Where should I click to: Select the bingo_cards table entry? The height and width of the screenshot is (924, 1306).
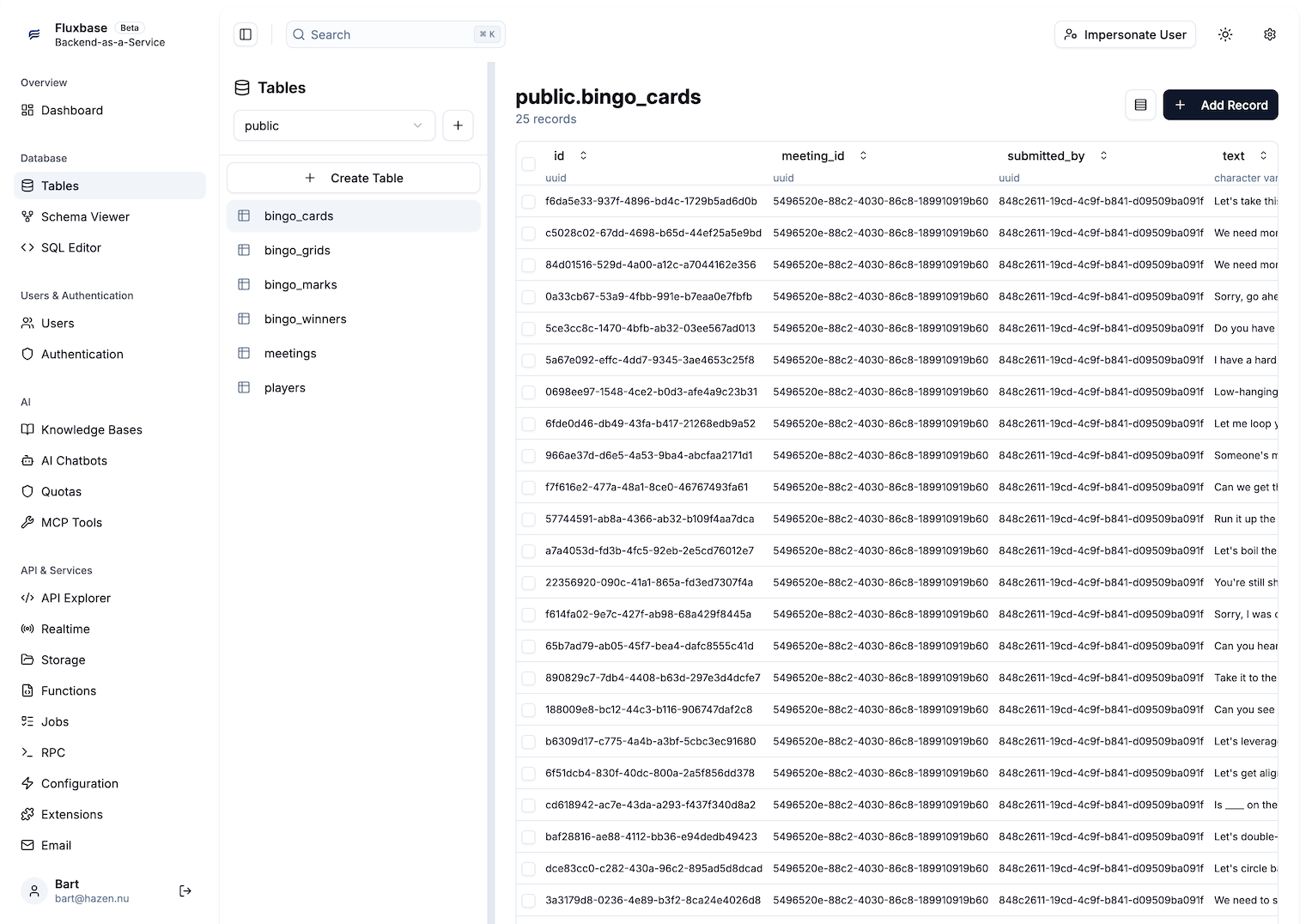click(x=354, y=216)
